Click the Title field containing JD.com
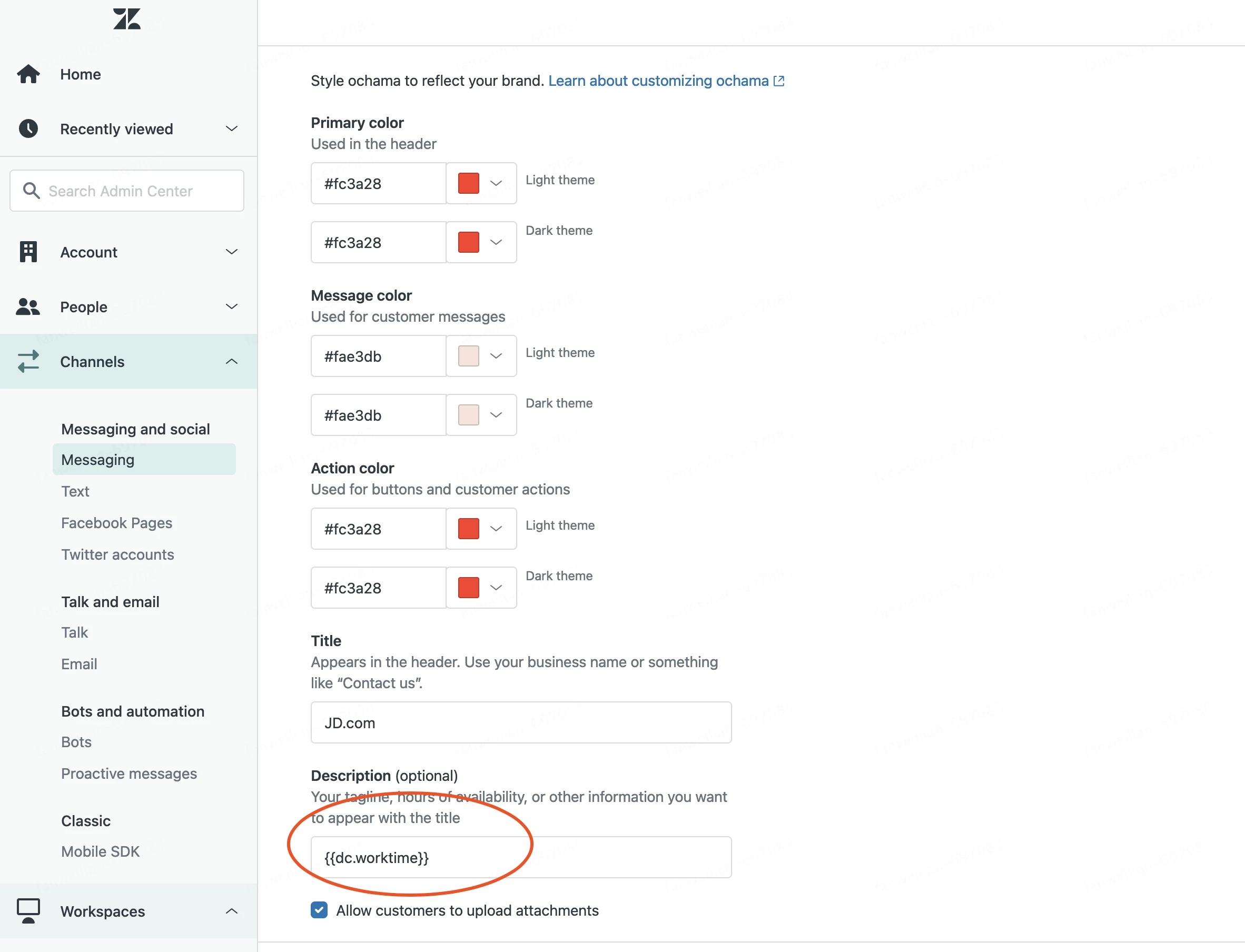1245x952 pixels. tap(520, 722)
